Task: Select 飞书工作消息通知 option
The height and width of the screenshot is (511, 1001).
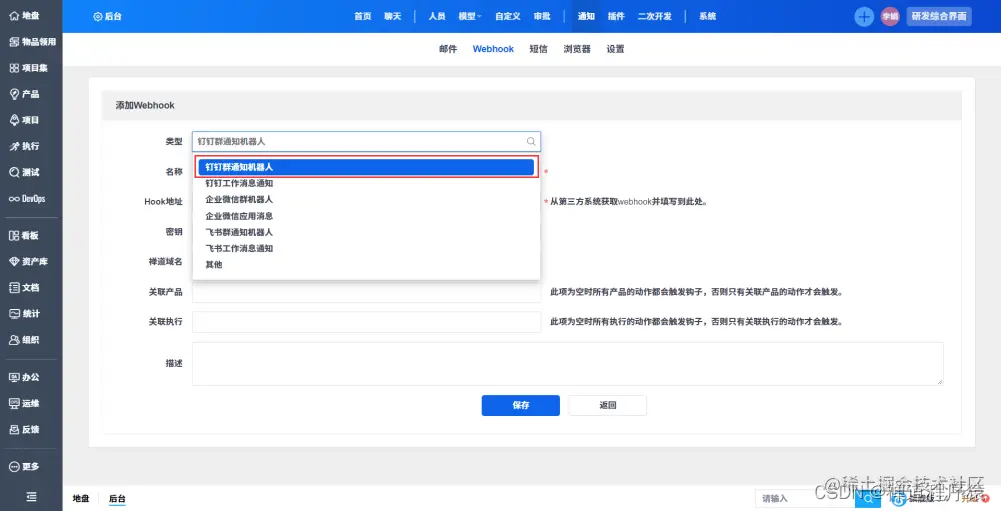Action: 366,248
